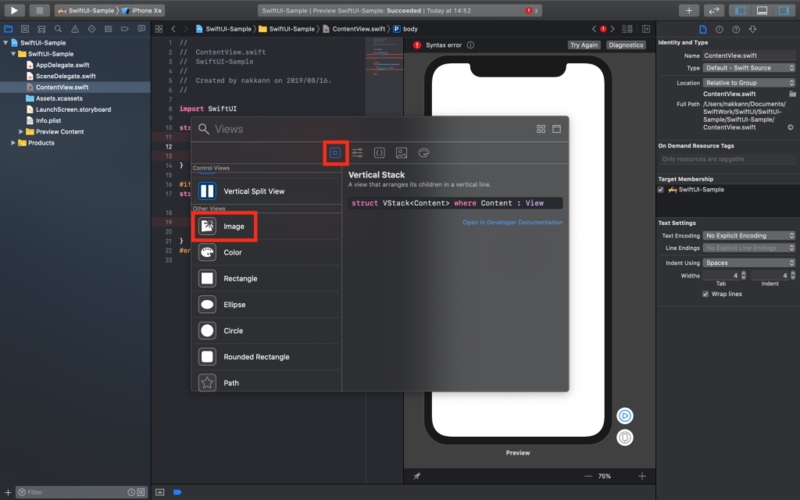Screen dimensions: 800x500
Task: Select Rectangle view in library
Action: (266, 279)
